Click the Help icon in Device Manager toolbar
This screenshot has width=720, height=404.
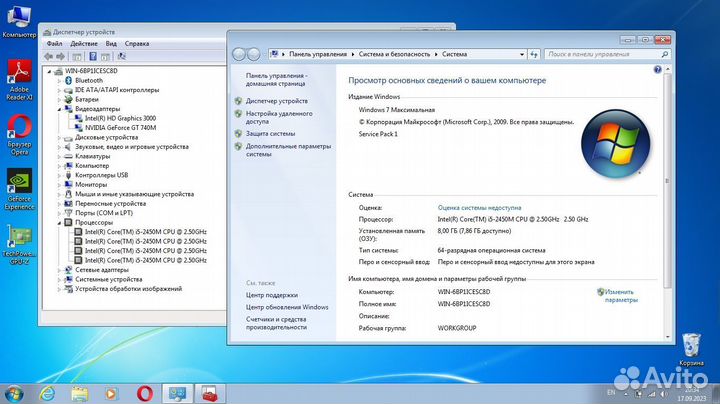93,56
